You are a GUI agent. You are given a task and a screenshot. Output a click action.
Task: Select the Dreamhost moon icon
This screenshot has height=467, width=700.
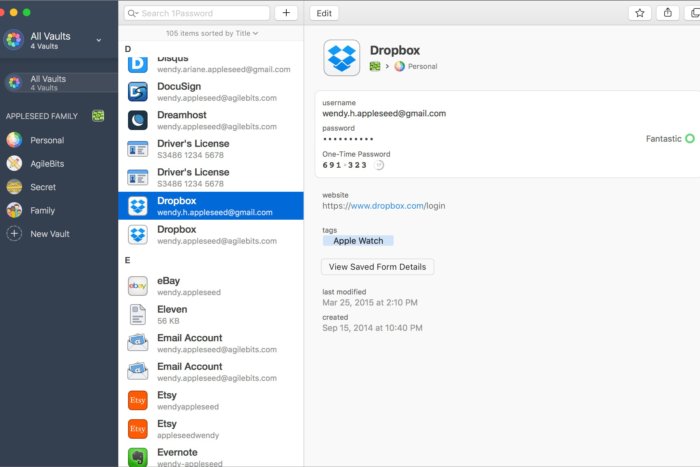pyautogui.click(x=138, y=120)
